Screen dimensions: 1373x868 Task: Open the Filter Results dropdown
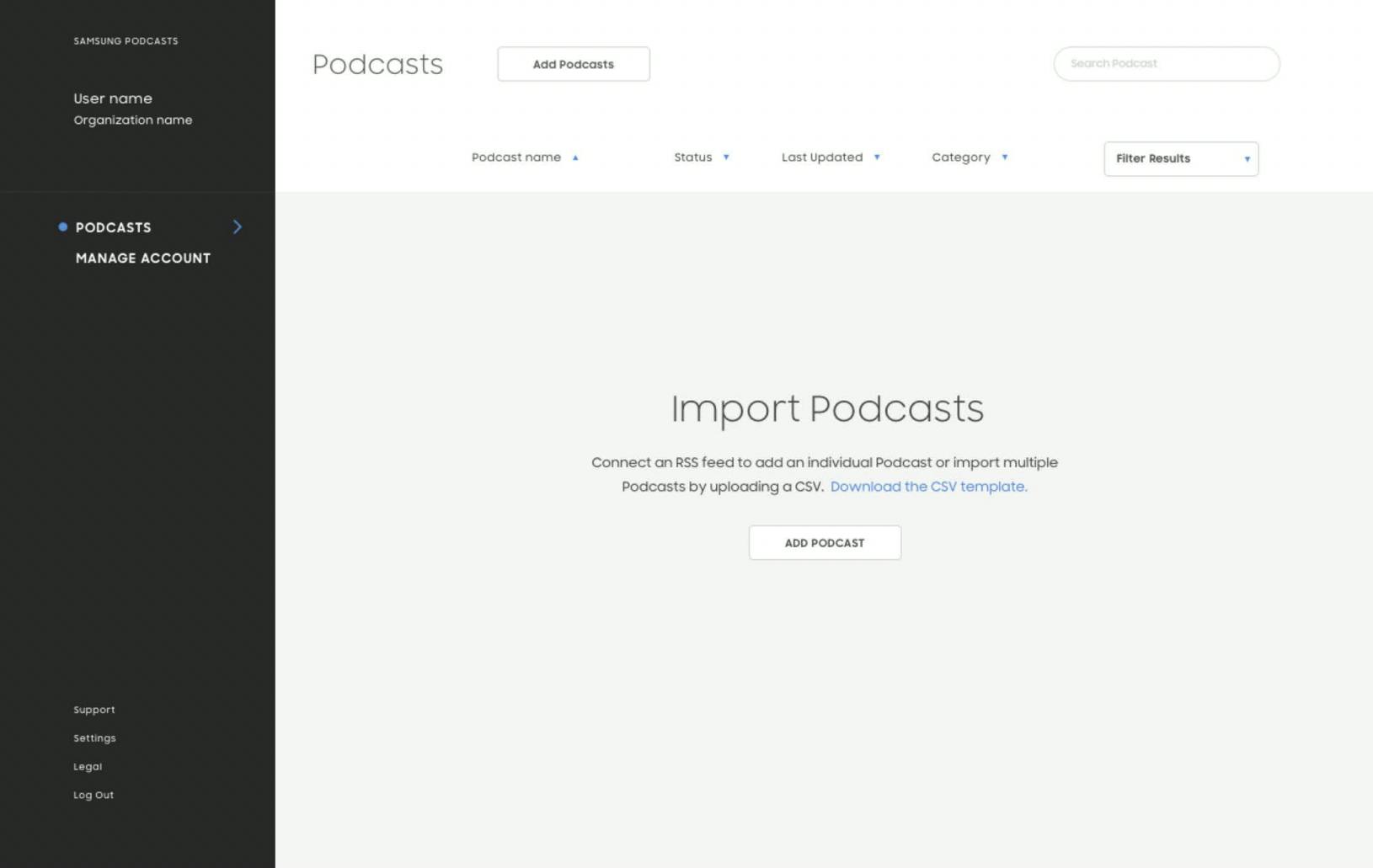pyautogui.click(x=1180, y=158)
